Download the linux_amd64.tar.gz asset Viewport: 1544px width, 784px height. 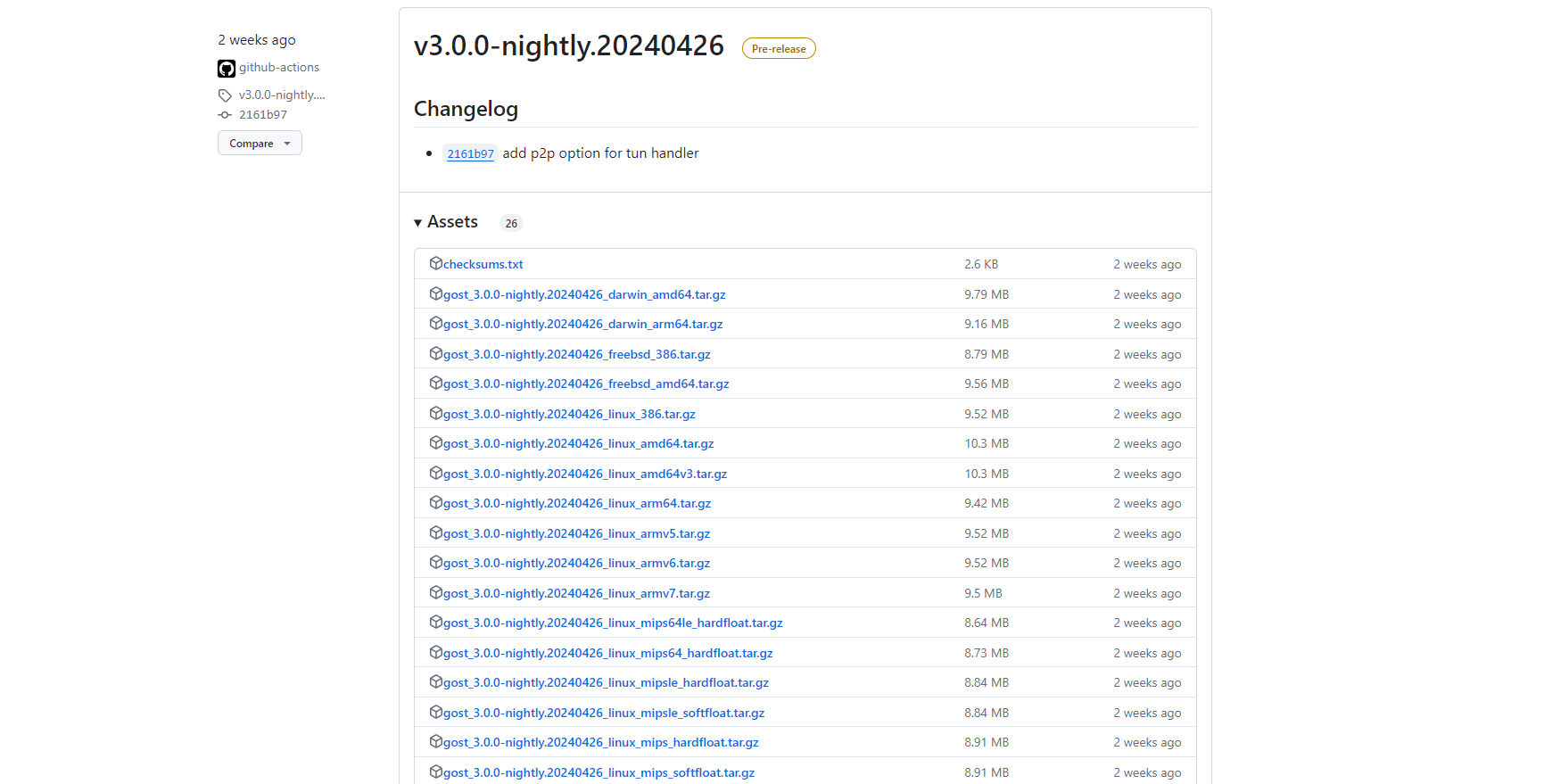[x=579, y=444]
